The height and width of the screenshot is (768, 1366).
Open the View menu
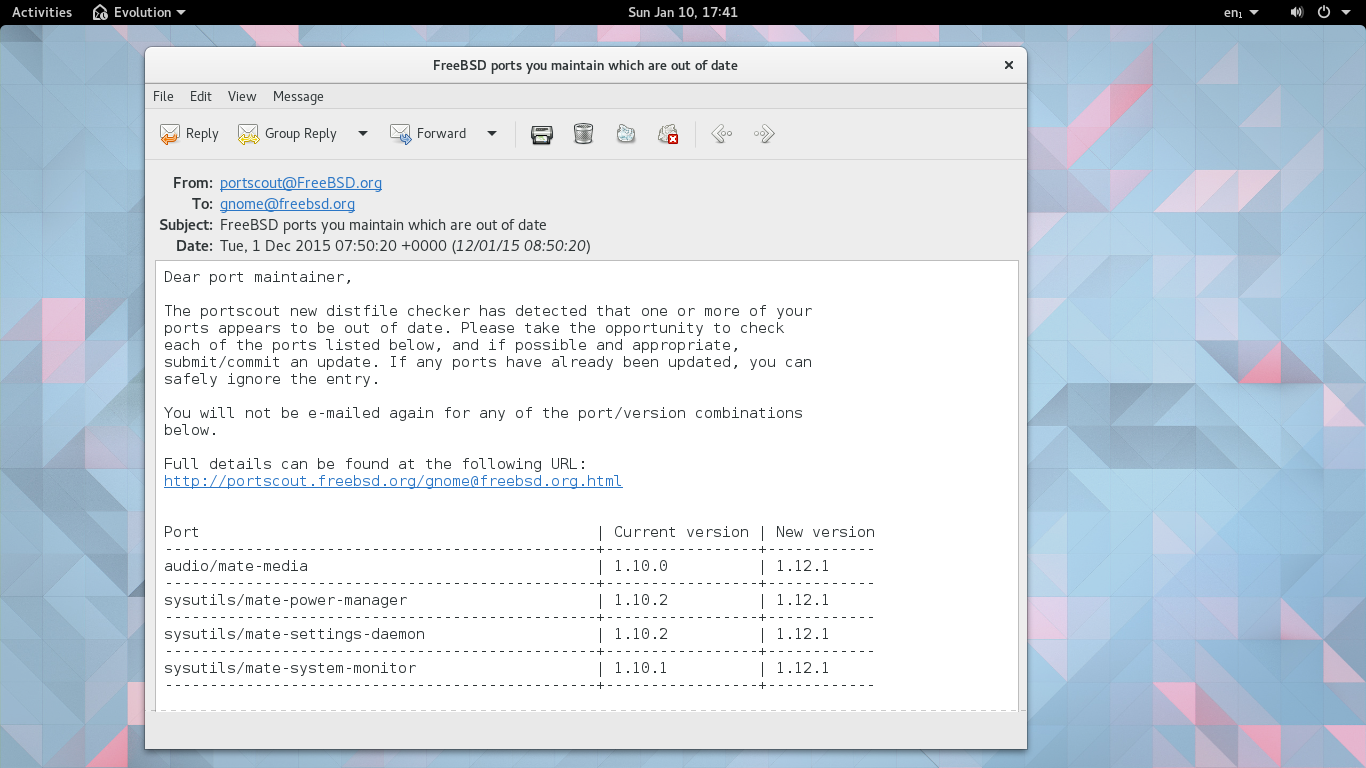[x=242, y=96]
